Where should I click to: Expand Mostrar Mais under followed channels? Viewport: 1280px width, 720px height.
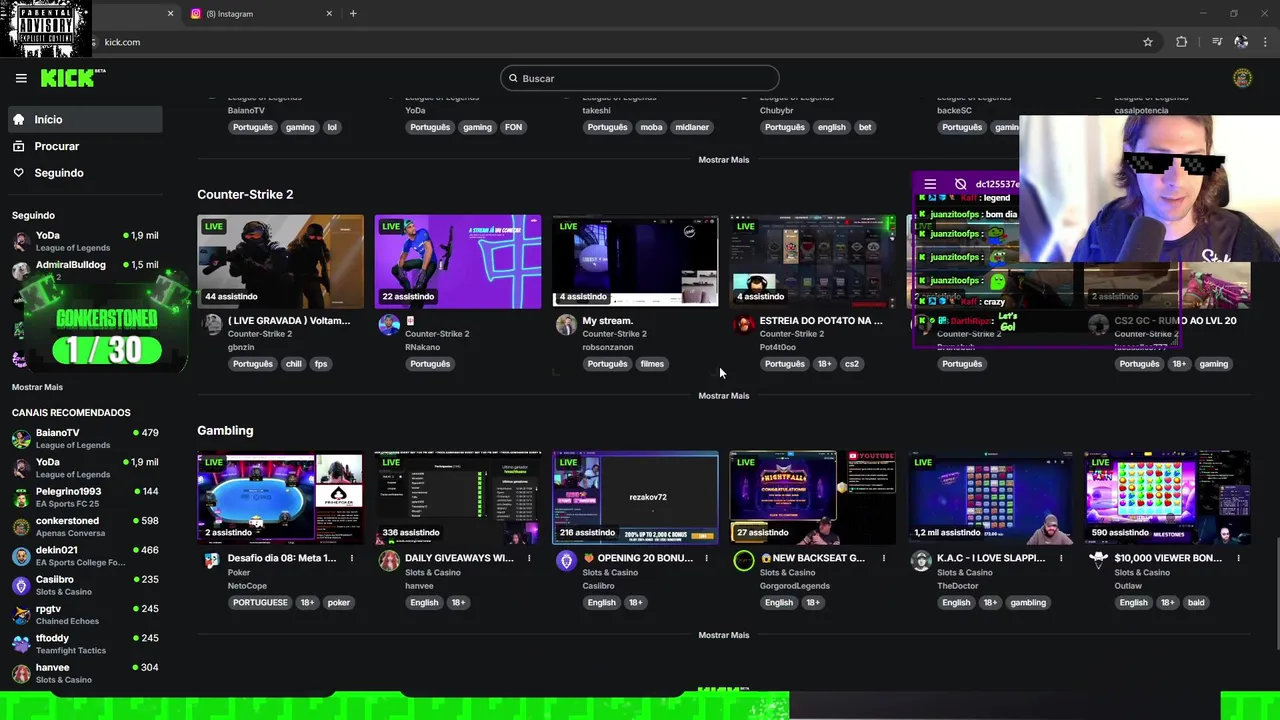tap(37, 387)
